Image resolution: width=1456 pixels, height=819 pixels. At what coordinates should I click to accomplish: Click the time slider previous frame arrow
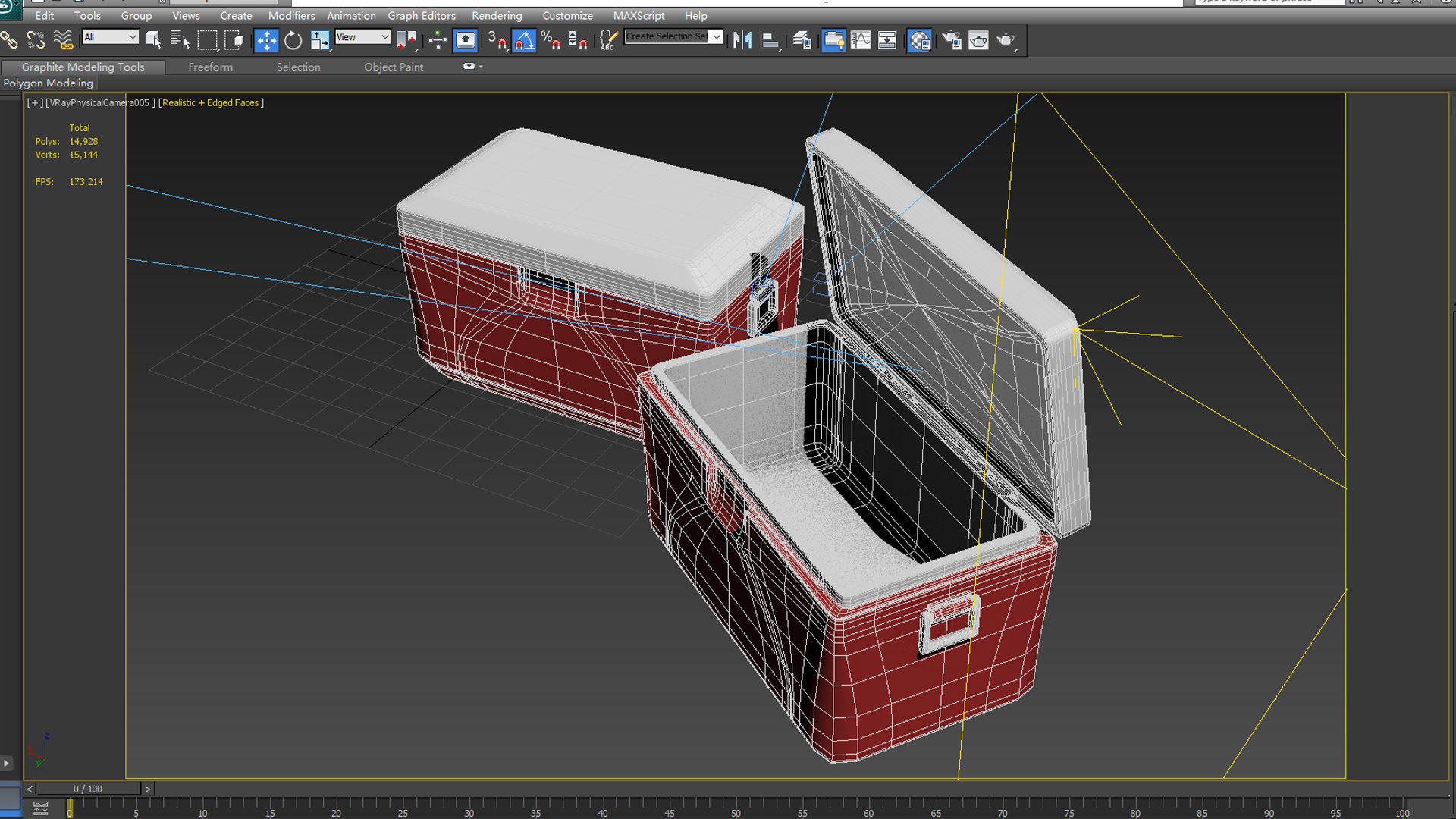[x=30, y=789]
